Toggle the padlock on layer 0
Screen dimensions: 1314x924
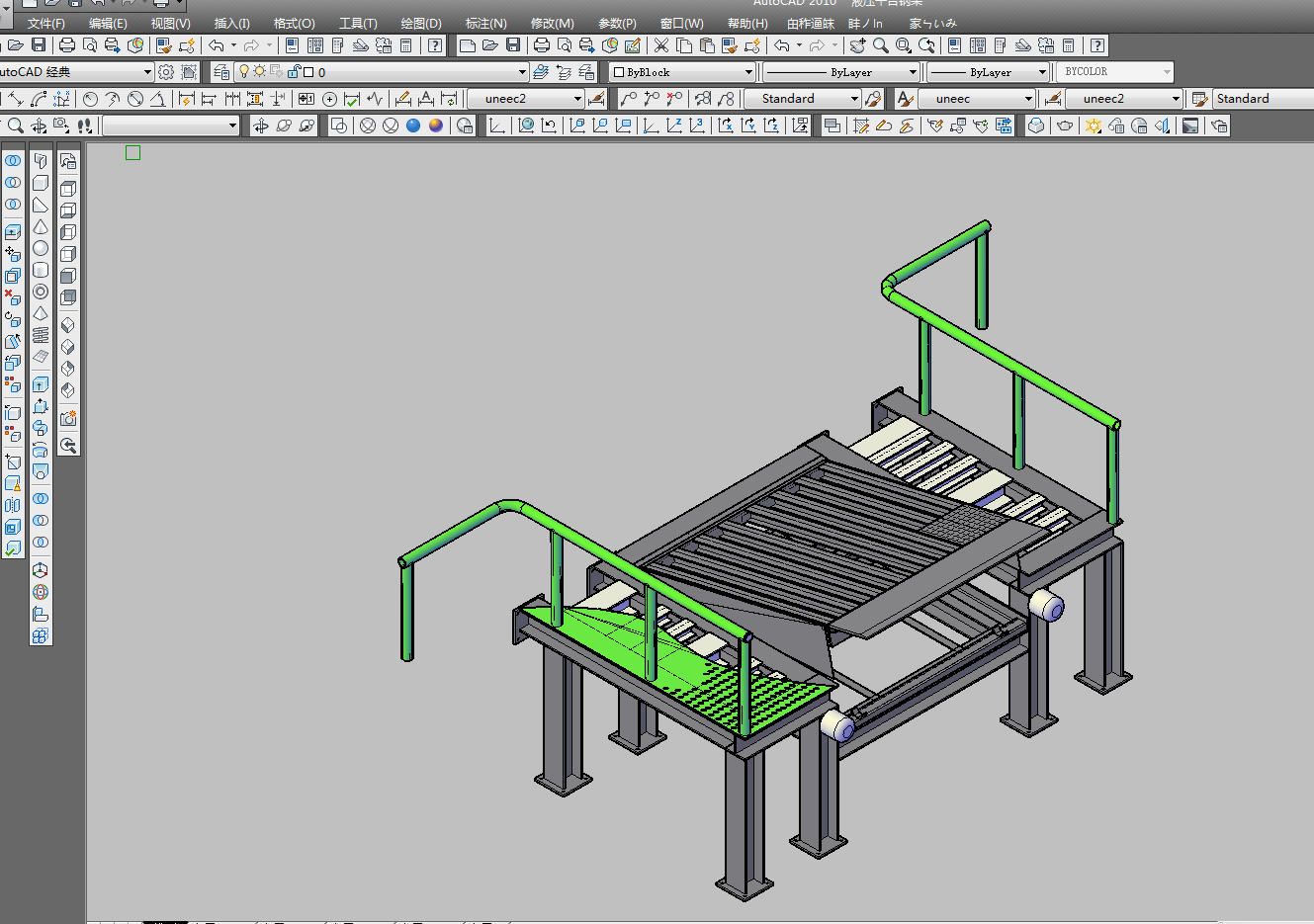coord(294,72)
